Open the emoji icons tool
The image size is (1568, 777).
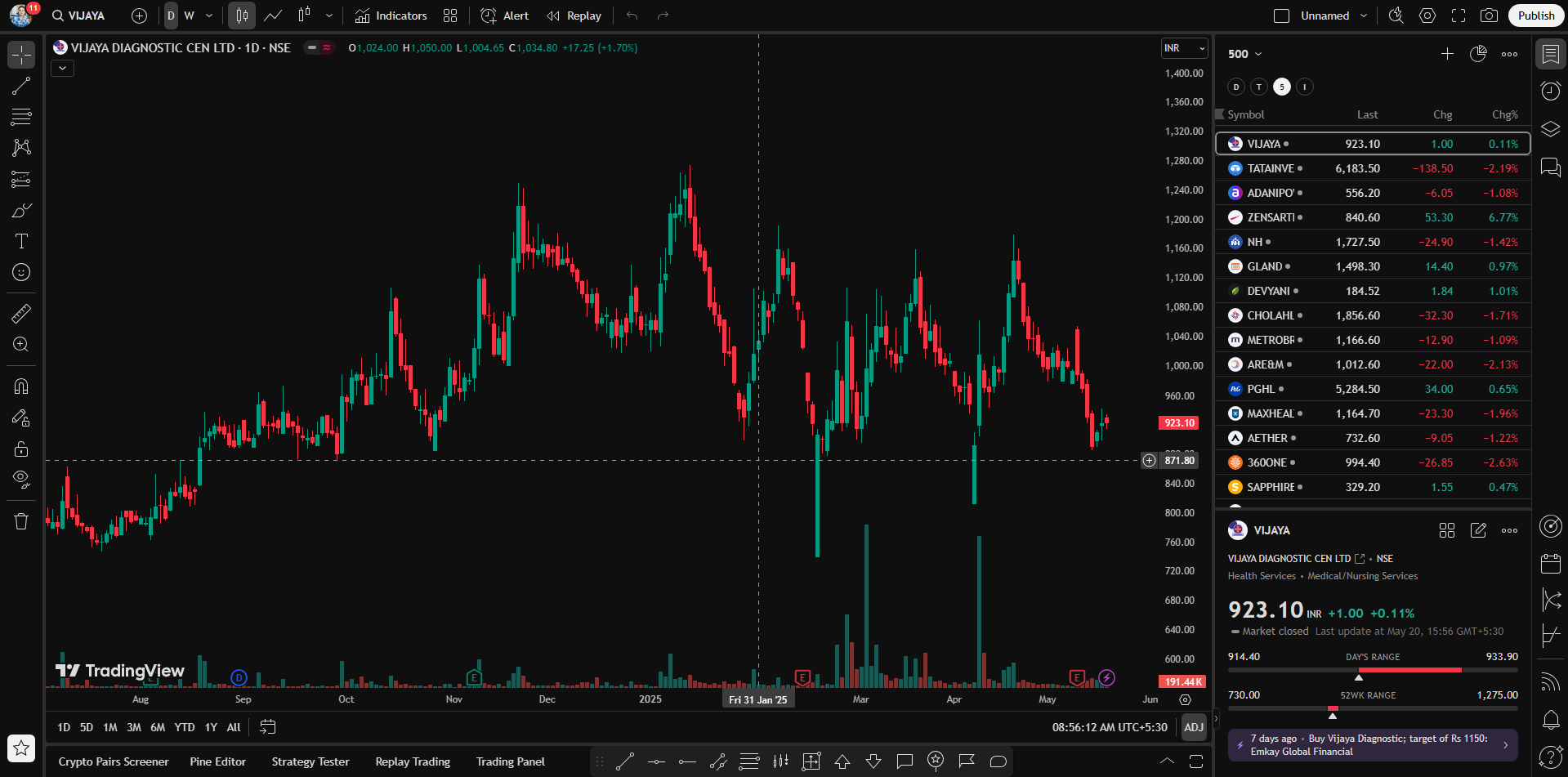pyautogui.click(x=21, y=272)
